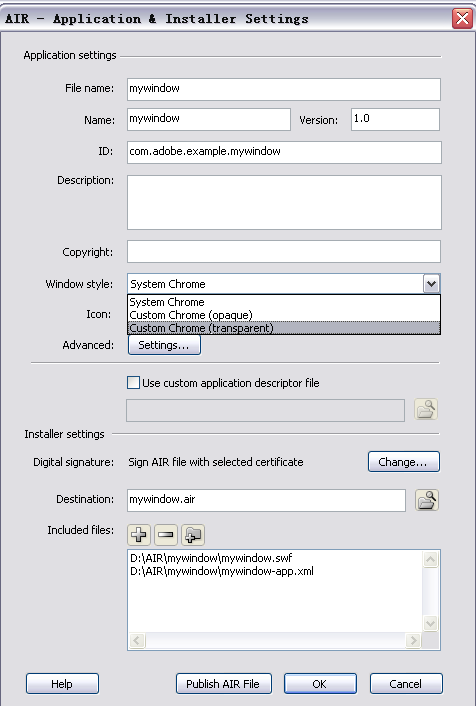
Task: Enable Use custom application descriptor file
Action: 133,383
